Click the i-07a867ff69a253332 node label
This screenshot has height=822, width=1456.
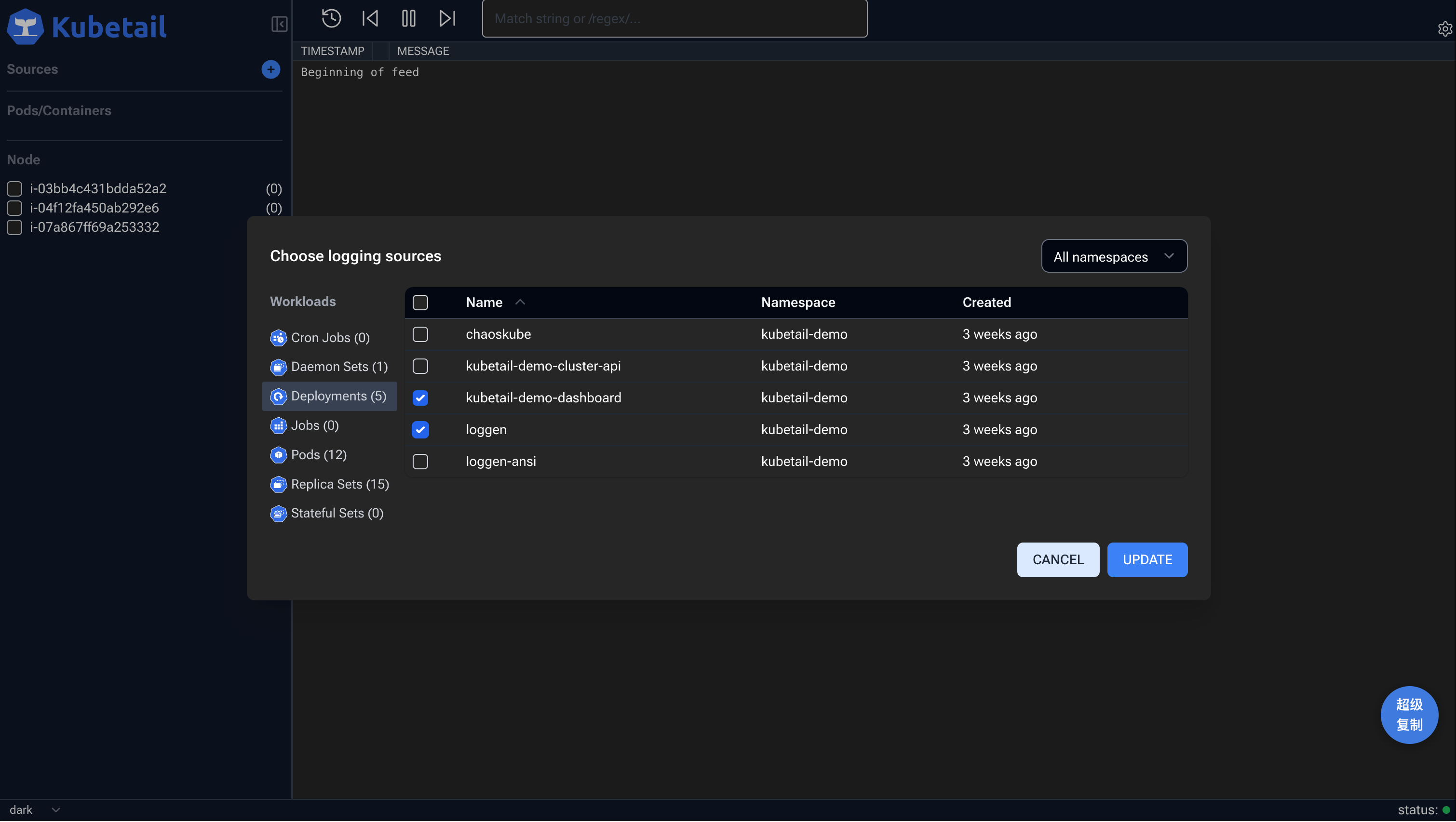94,227
